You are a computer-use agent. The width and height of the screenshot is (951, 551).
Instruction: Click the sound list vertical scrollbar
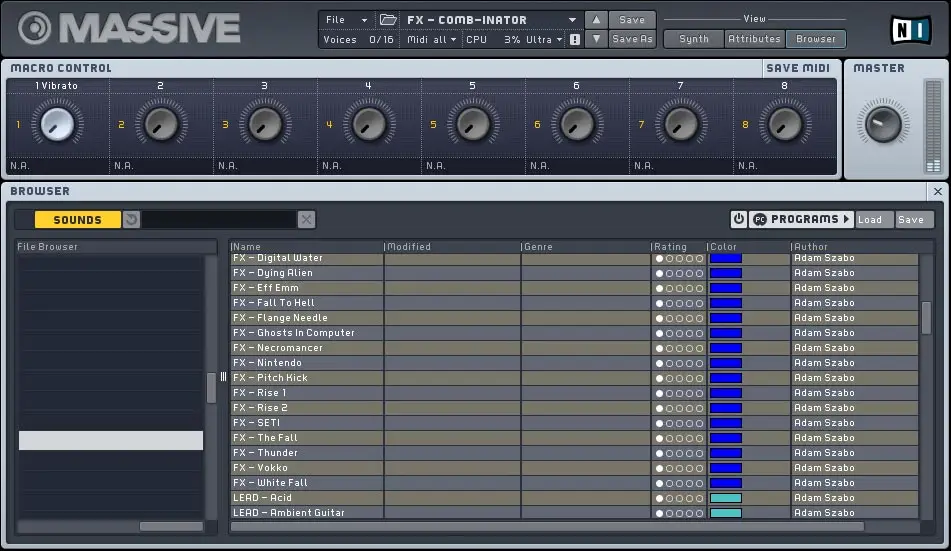tap(926, 317)
